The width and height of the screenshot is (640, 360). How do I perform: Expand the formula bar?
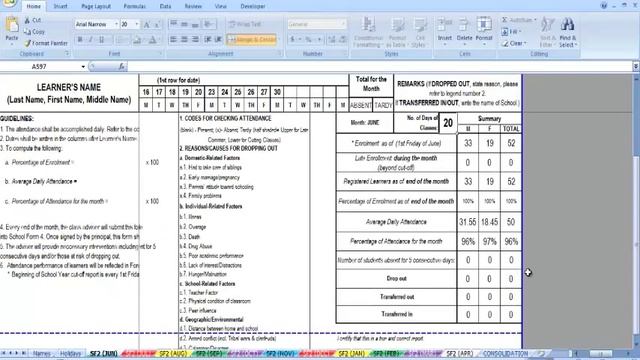tap(636, 66)
